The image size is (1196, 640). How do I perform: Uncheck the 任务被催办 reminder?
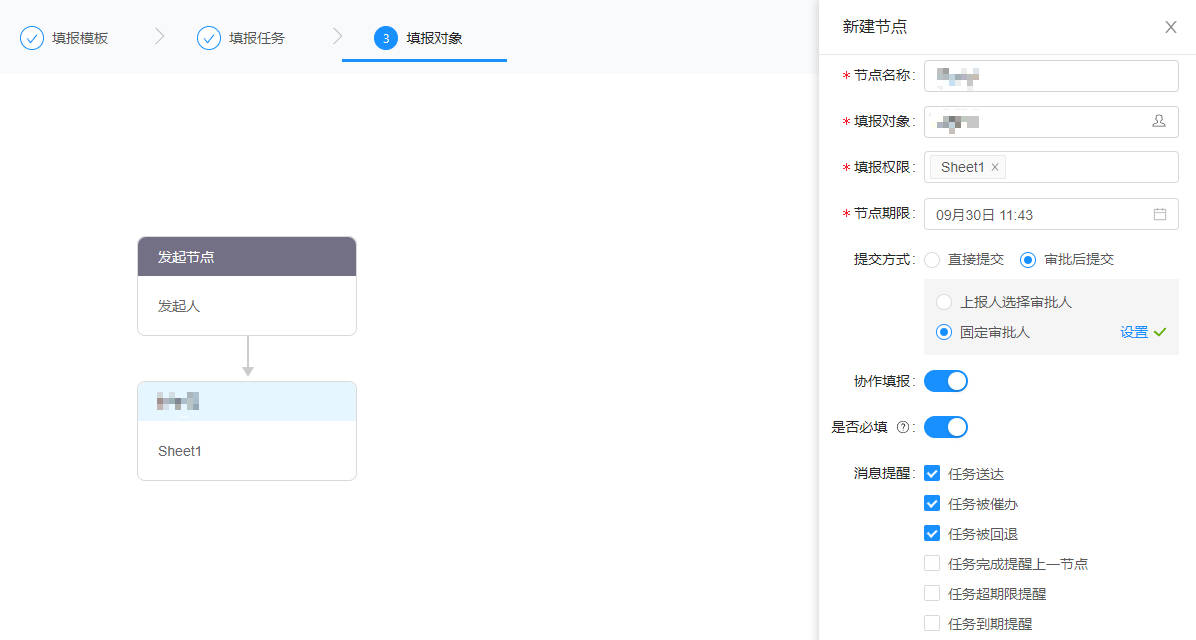tap(931, 503)
